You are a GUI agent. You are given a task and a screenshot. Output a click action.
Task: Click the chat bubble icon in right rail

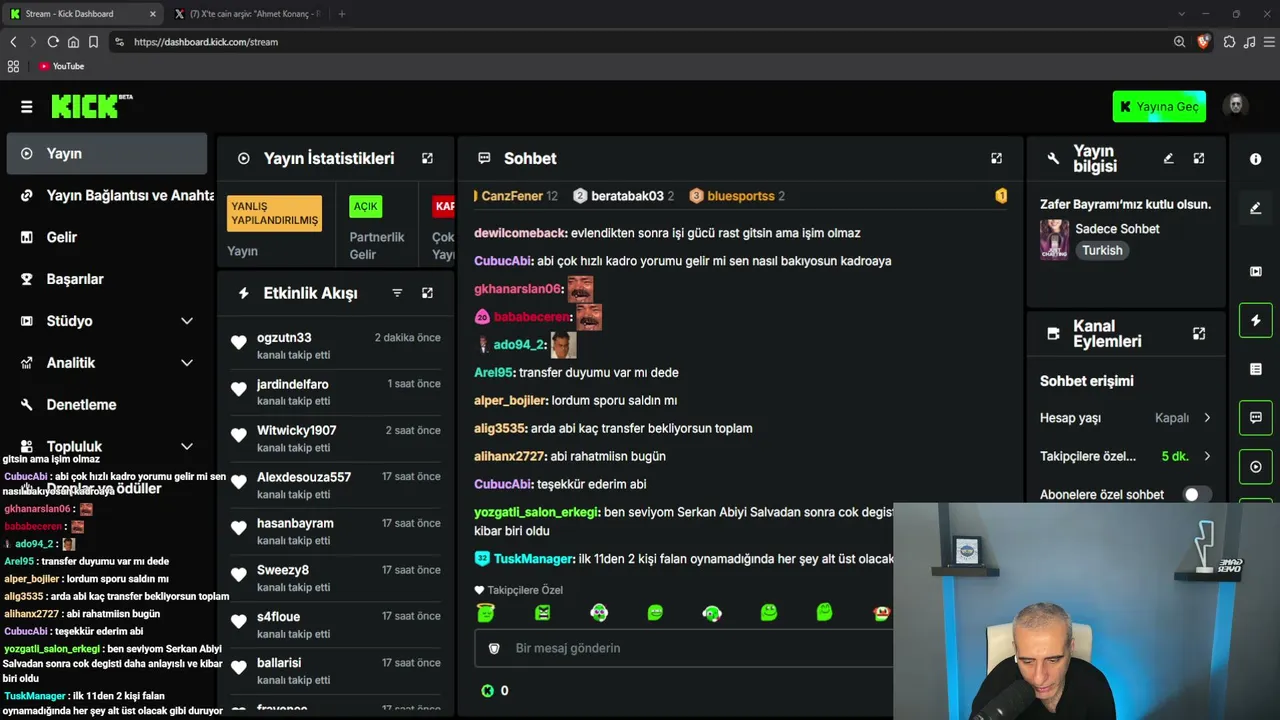point(1256,418)
